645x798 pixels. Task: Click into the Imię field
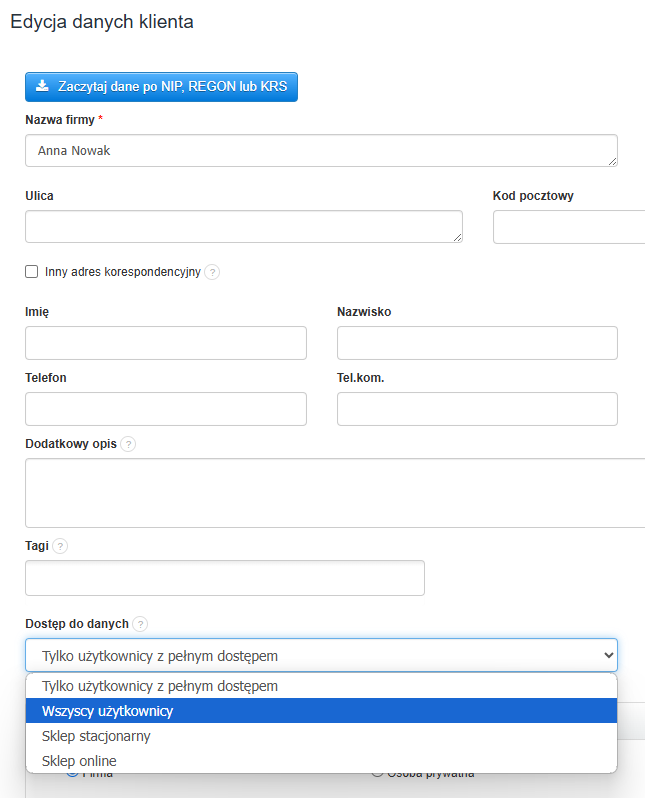pos(166,343)
